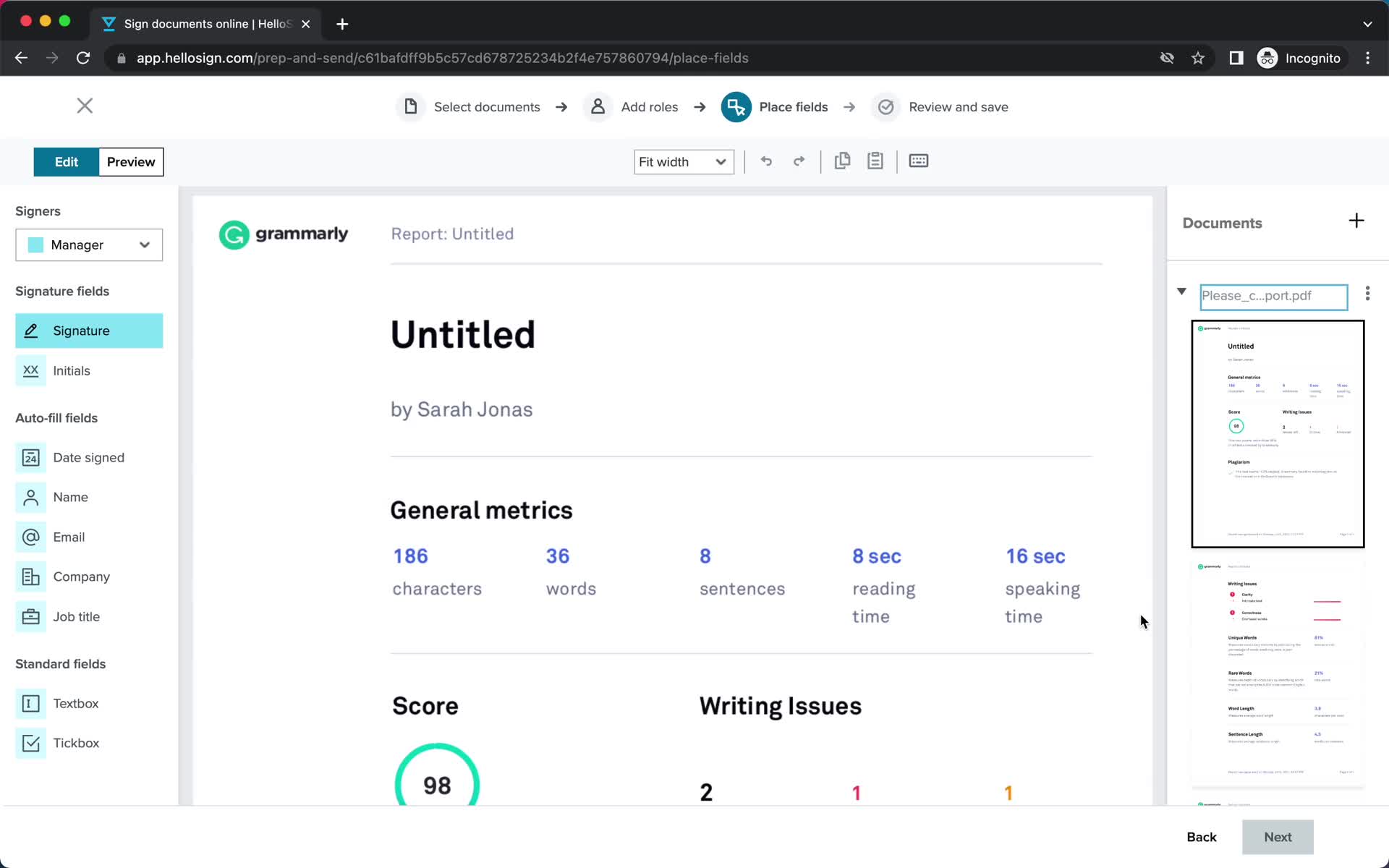Image resolution: width=1389 pixels, height=868 pixels.
Task: Go to Review and save step
Action: 959,107
